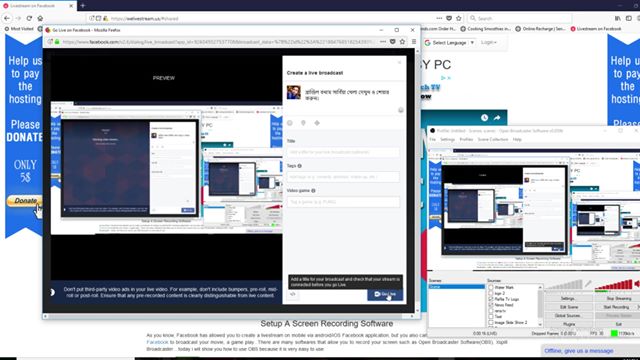Click the Stop Streaming button in OBS

pos(618,298)
